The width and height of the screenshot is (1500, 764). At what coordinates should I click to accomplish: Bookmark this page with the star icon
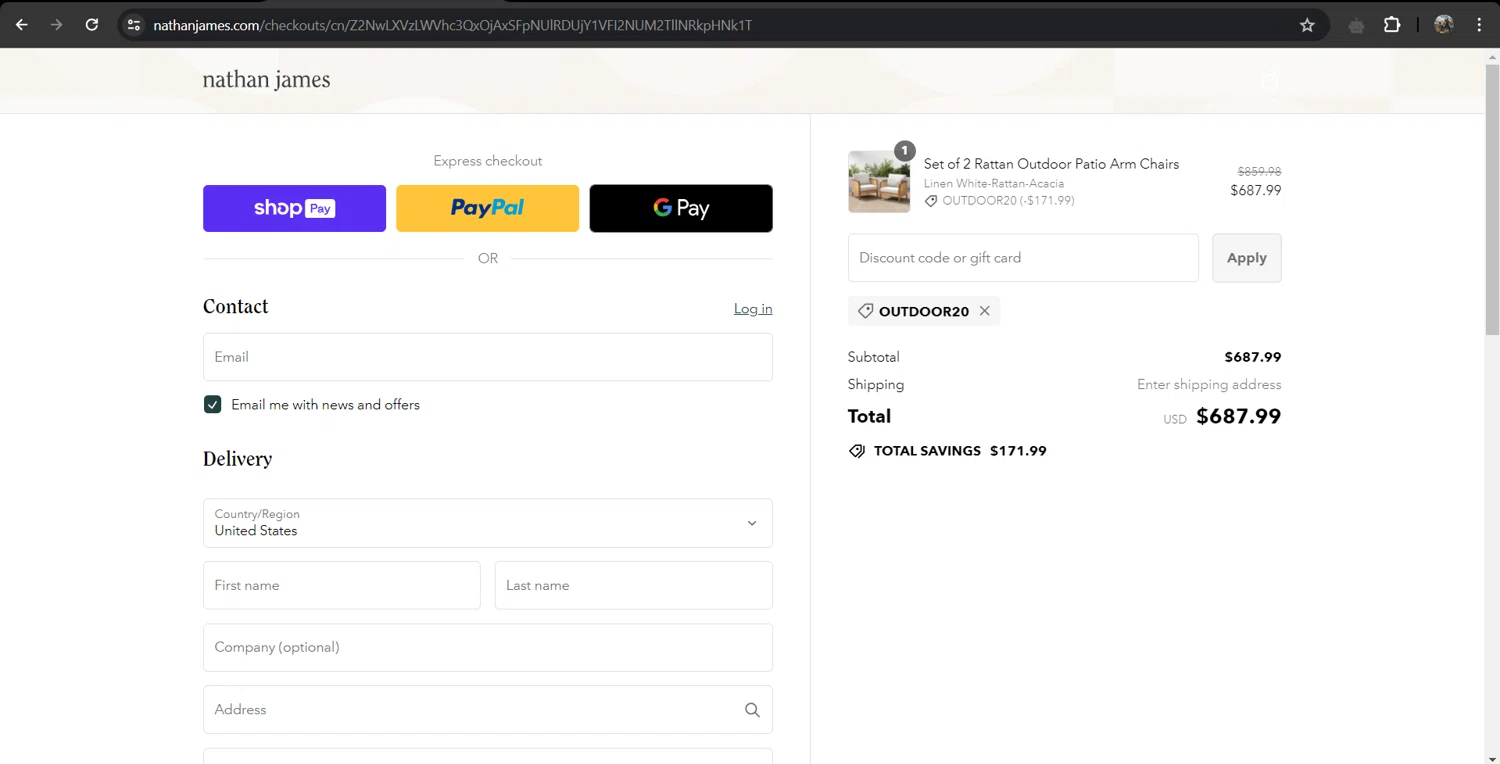click(x=1307, y=25)
